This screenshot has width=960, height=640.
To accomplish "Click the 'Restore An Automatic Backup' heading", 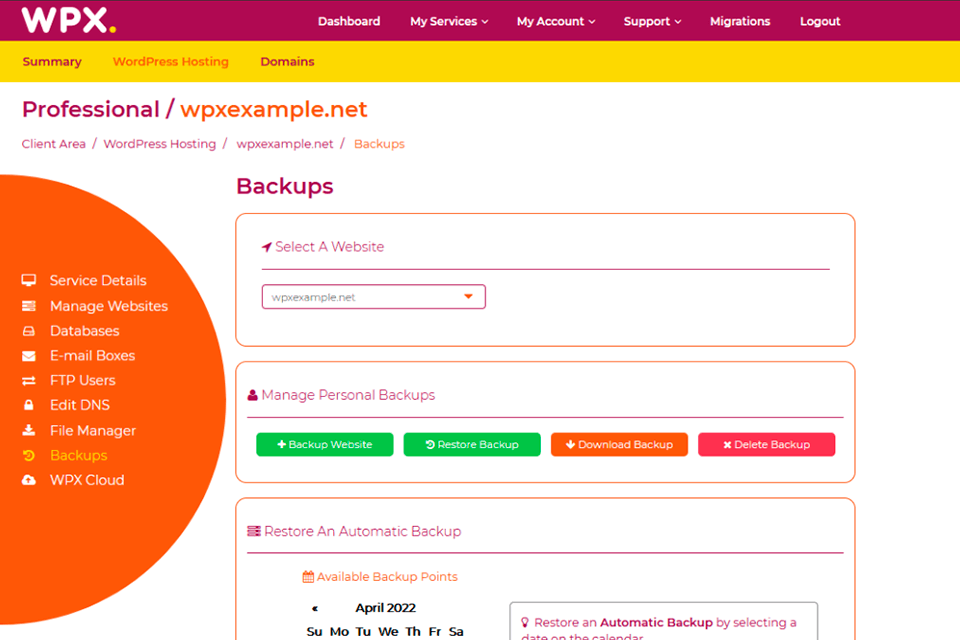I will (x=362, y=532).
